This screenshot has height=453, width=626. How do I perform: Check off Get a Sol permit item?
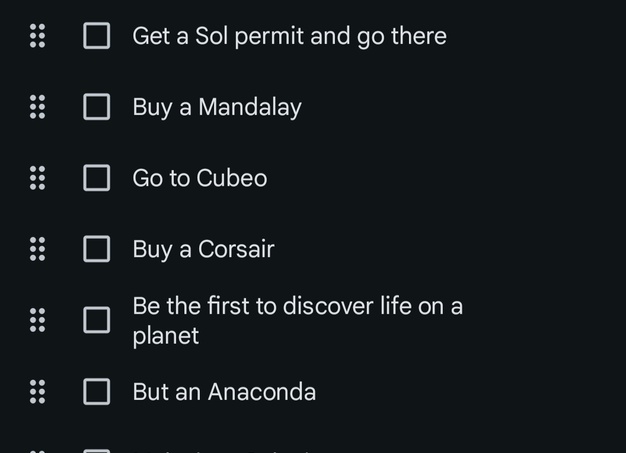tap(97, 36)
